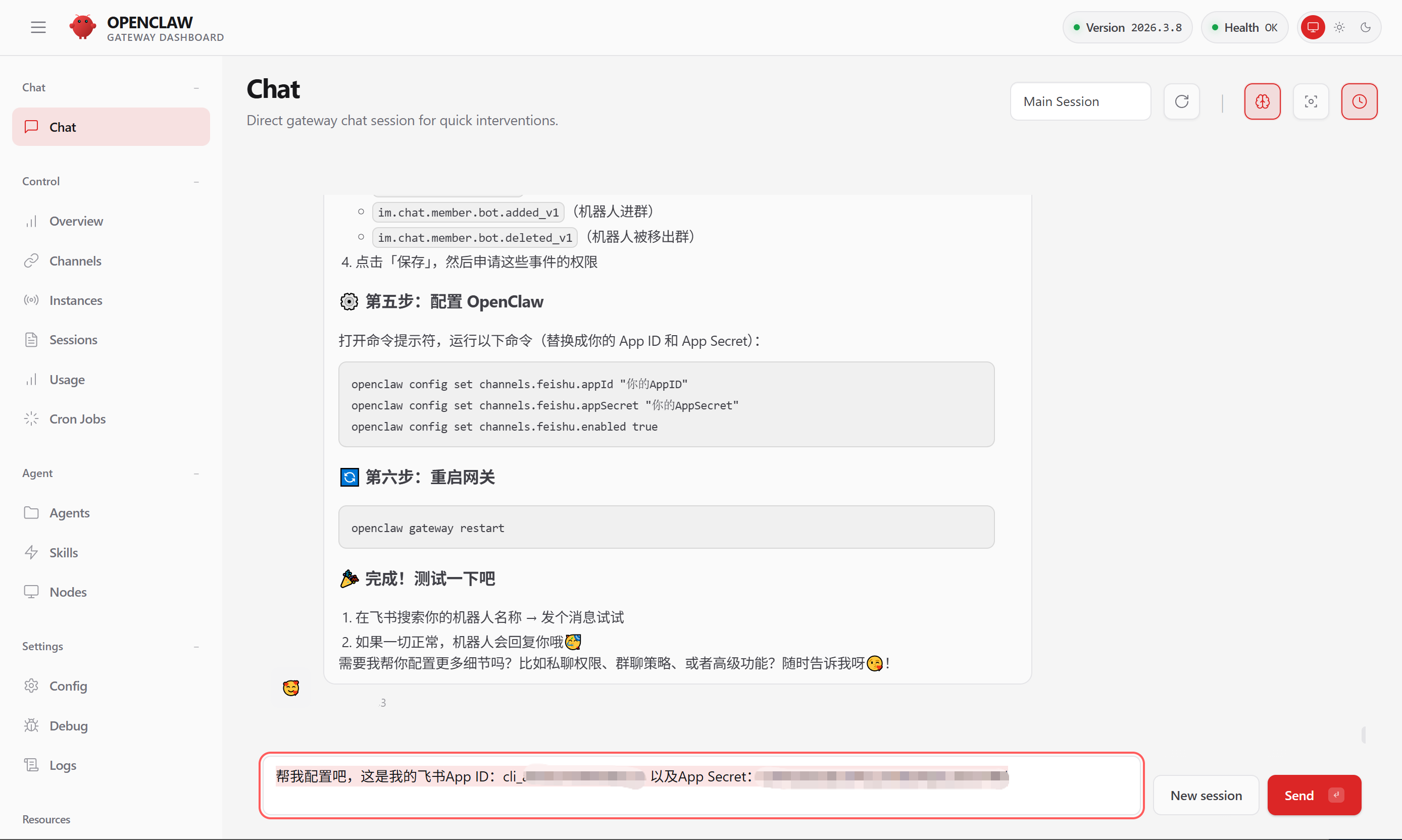Toggle the brain reasoning panel icon
This screenshot has width=1402, height=840.
[1262, 101]
